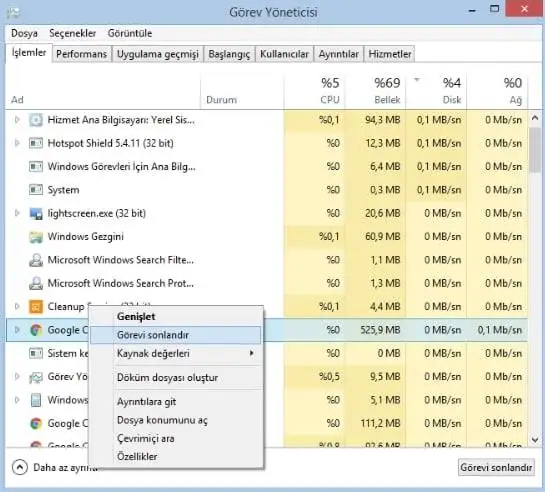Click the Windows Gezgini folder icon

click(x=35, y=237)
